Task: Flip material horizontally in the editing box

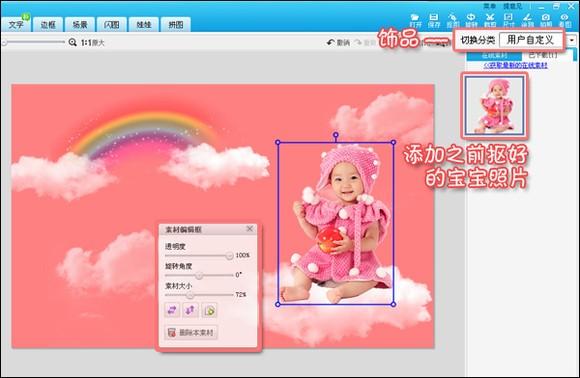Action: (172, 310)
